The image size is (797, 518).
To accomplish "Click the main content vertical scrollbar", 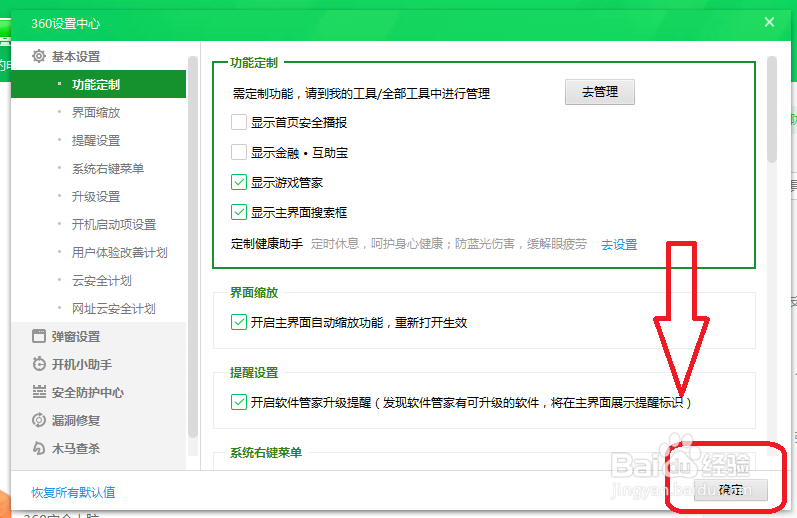I will (x=772, y=109).
